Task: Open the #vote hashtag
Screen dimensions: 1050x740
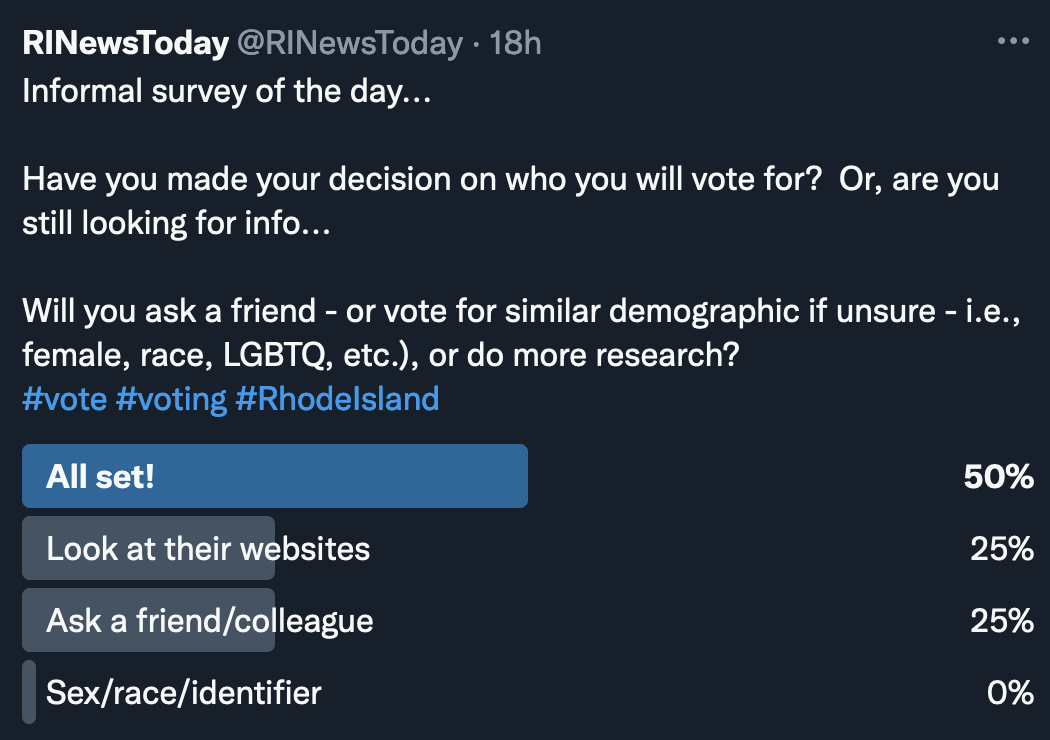Action: click(x=64, y=399)
